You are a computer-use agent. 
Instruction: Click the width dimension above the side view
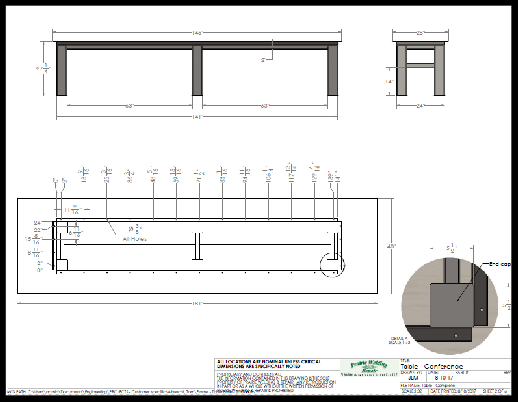[420, 33]
